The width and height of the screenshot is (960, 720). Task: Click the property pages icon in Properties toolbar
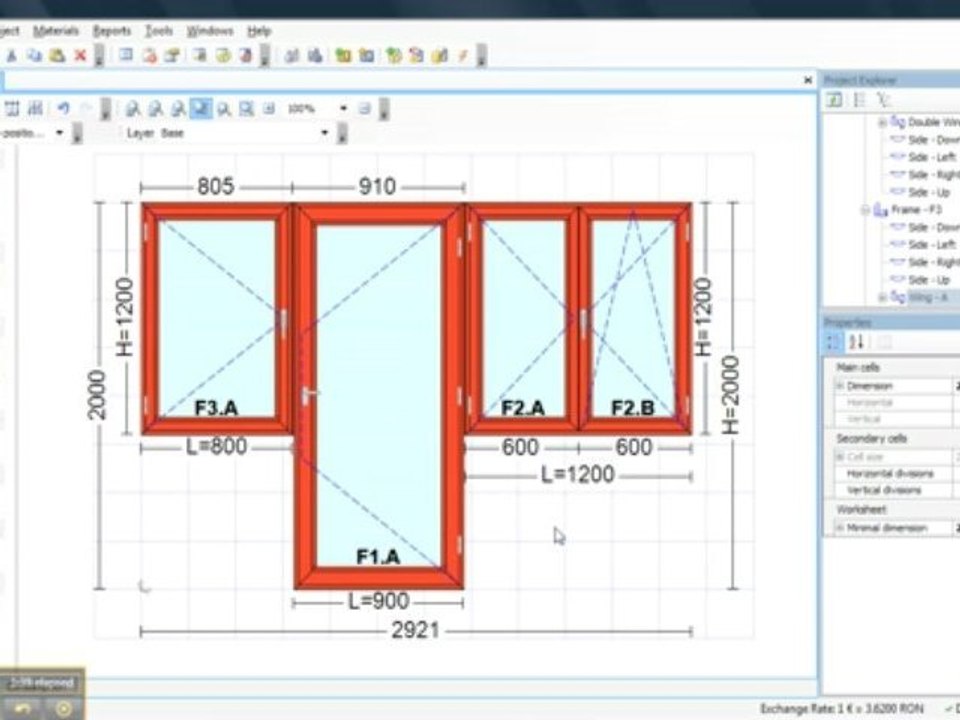883,342
